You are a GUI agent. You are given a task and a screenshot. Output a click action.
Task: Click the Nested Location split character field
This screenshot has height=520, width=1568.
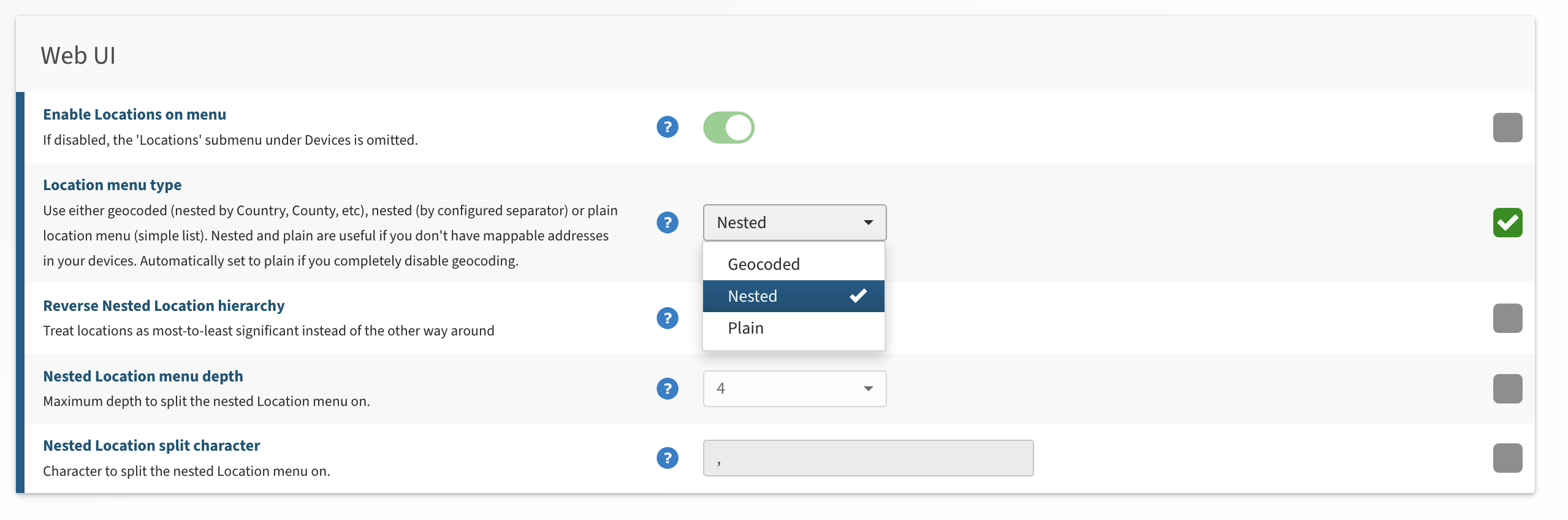coord(868,458)
